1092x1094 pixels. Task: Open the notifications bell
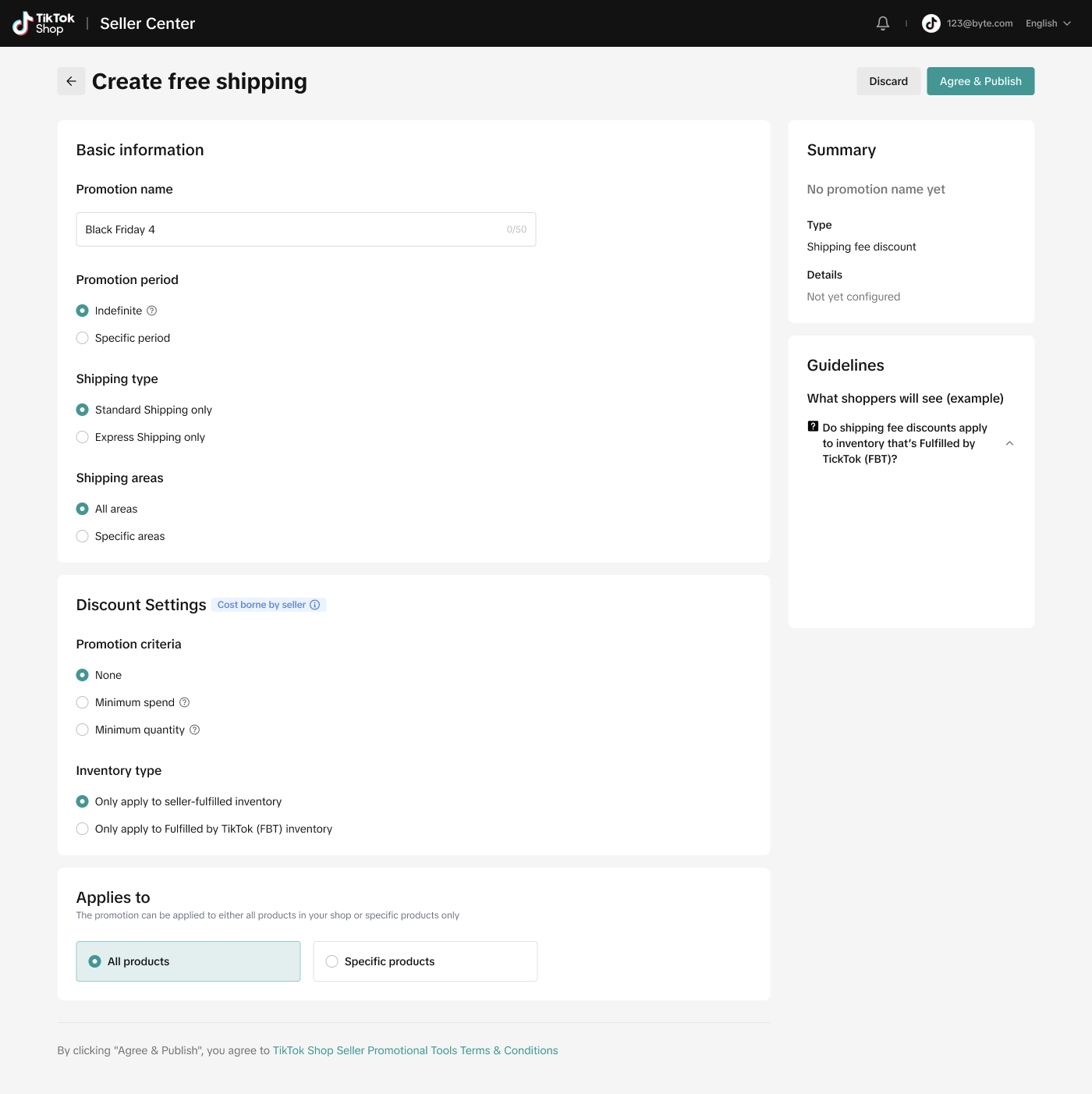(x=882, y=23)
